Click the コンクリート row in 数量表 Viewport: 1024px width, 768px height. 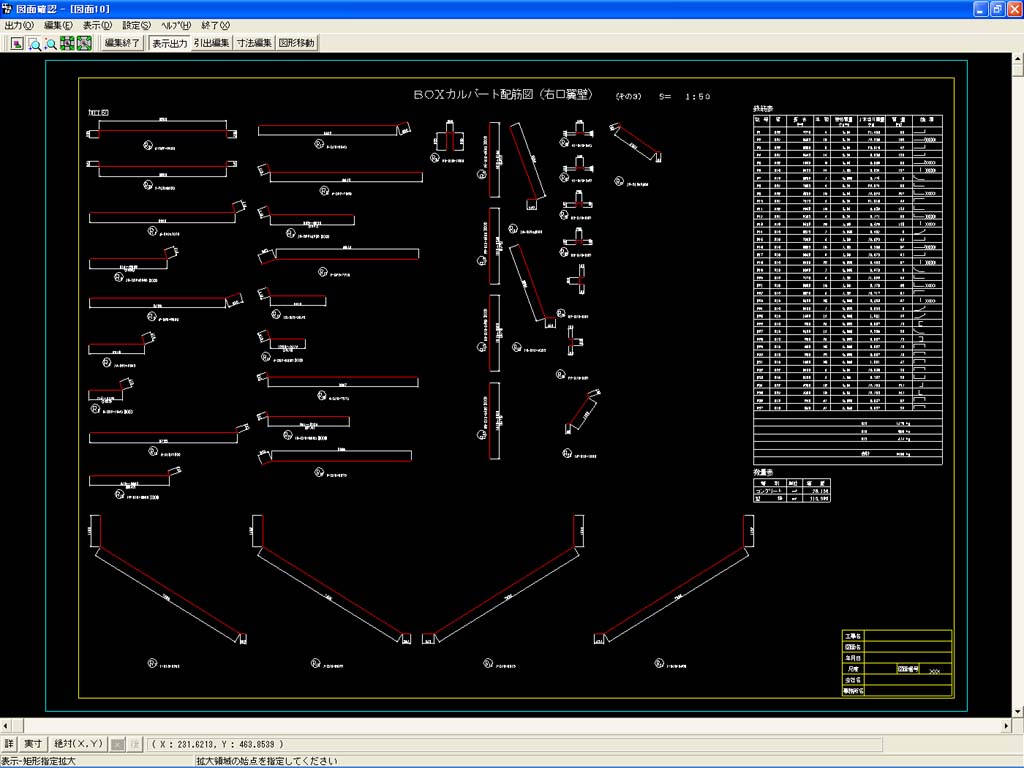792,491
